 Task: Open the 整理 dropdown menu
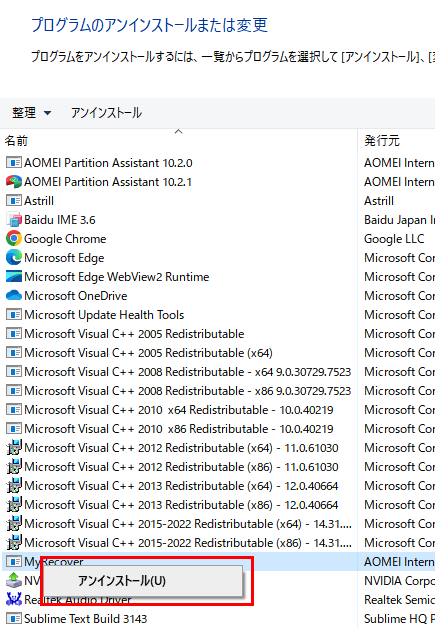point(31,113)
